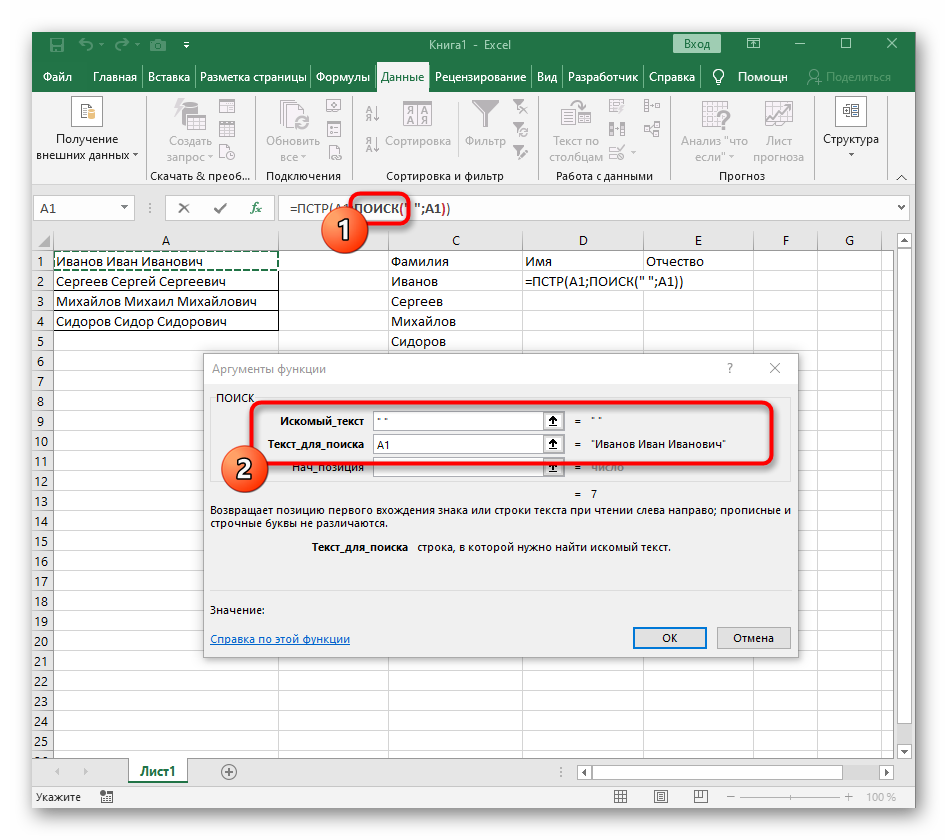The image size is (948, 840).
Task: Click sort A to Z ascending icon
Action: (x=372, y=113)
